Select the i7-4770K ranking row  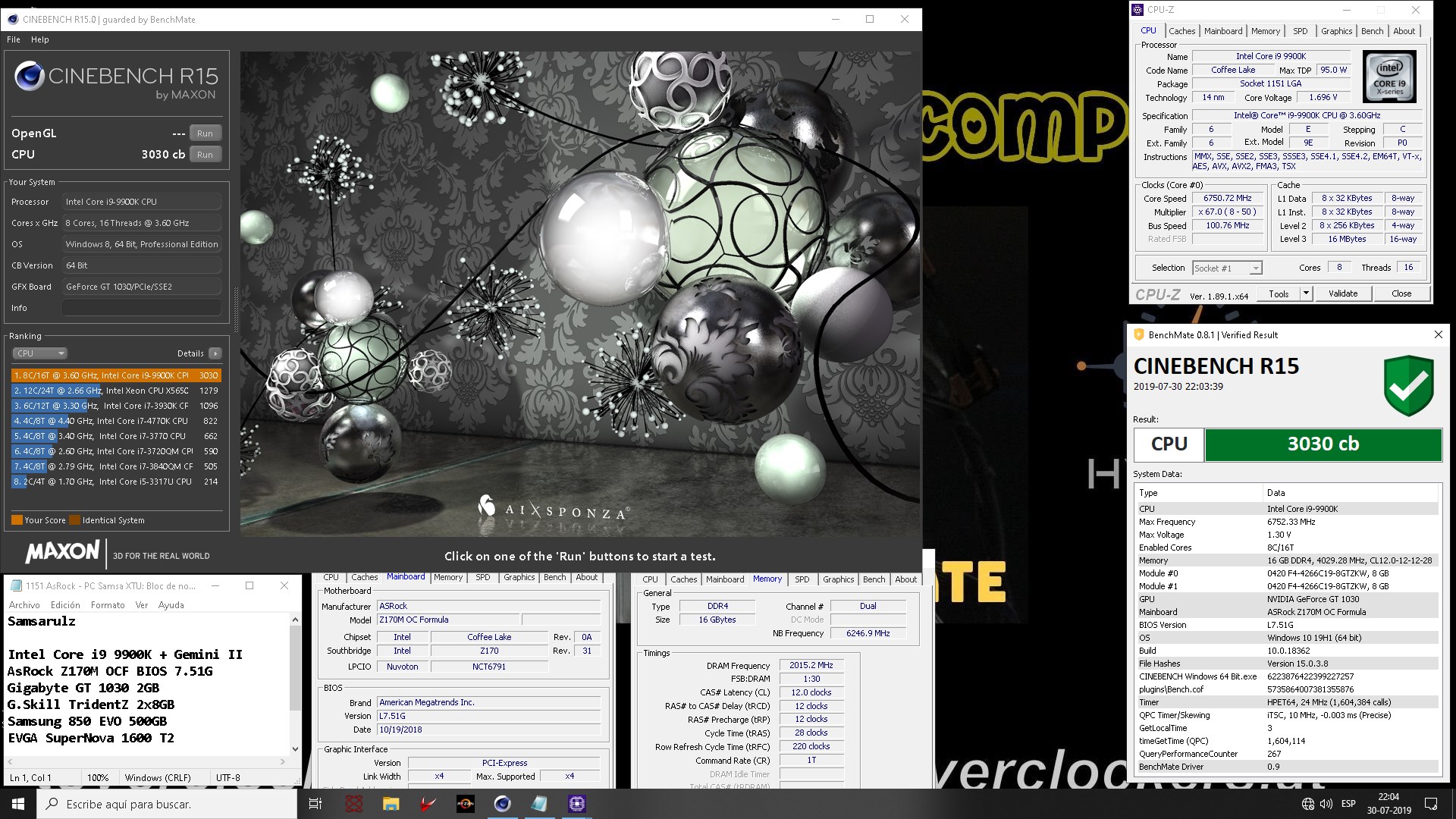116,421
